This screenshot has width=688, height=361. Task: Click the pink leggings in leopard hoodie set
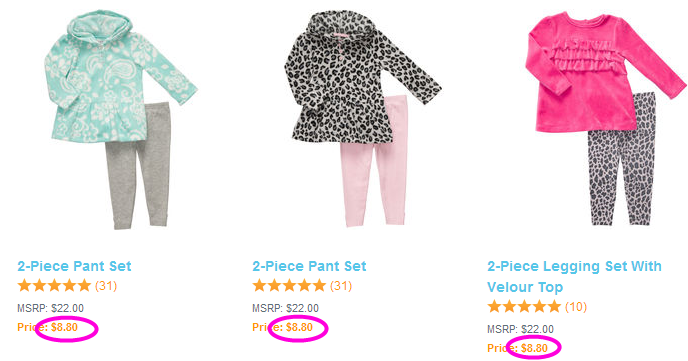374,167
